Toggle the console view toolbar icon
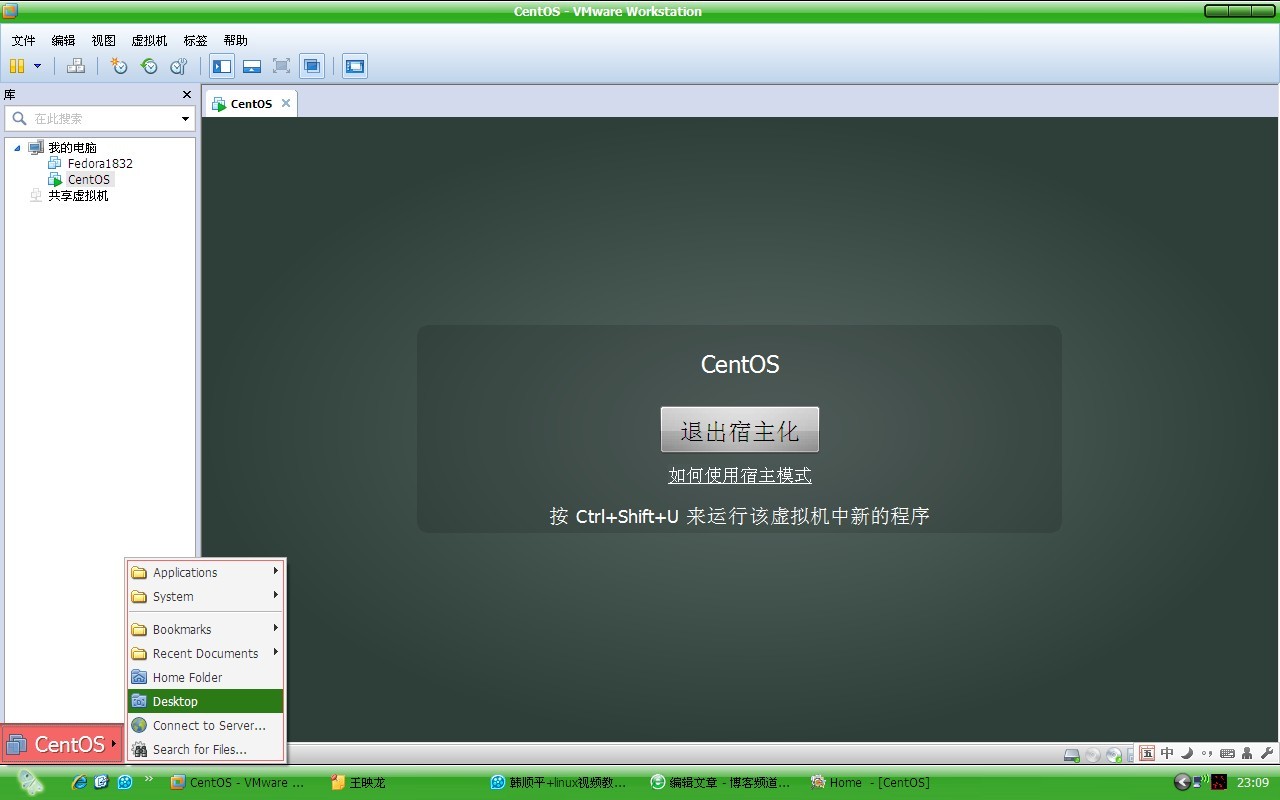 tap(355, 66)
